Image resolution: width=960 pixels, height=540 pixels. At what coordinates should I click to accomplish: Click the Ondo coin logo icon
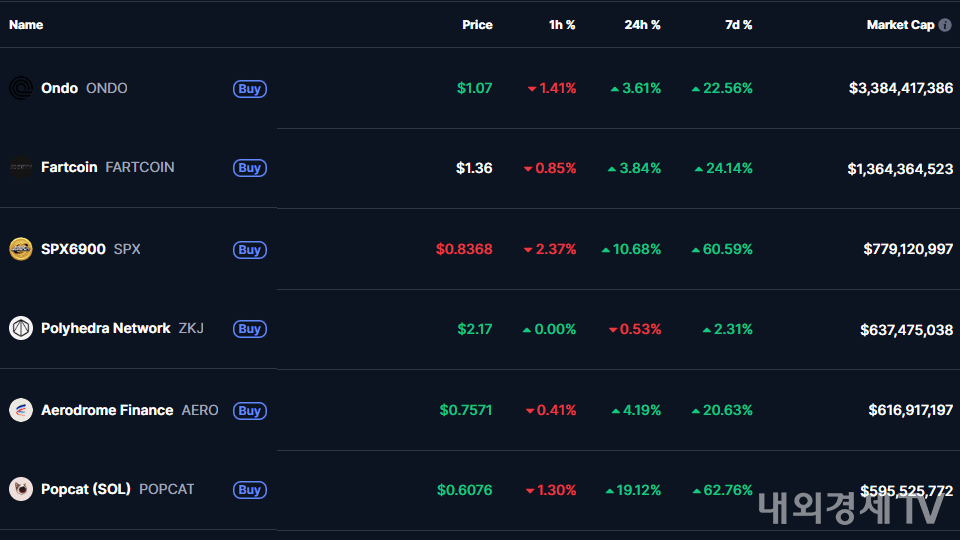[x=21, y=88]
